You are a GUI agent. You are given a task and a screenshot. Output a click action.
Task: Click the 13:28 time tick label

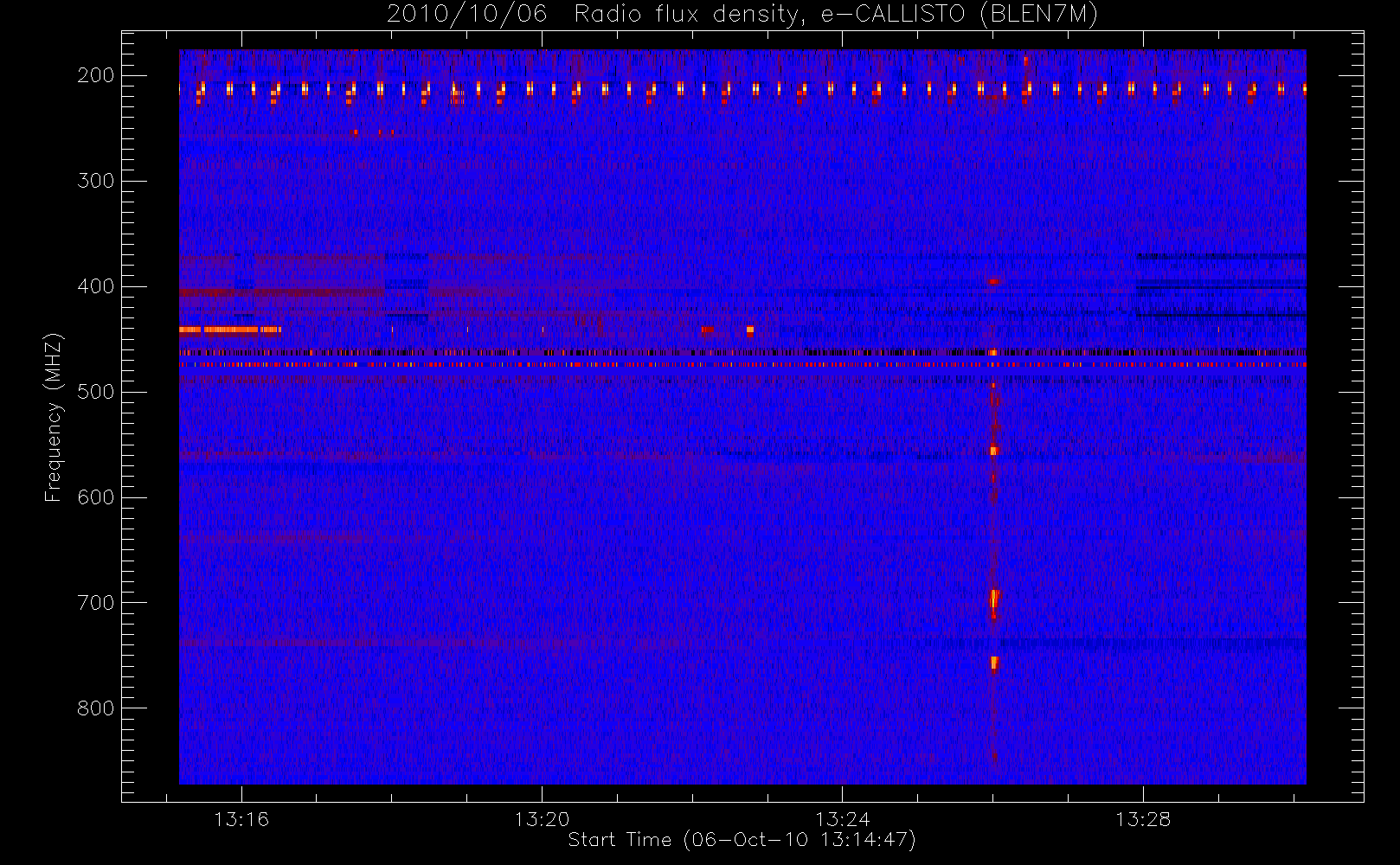click(1142, 819)
